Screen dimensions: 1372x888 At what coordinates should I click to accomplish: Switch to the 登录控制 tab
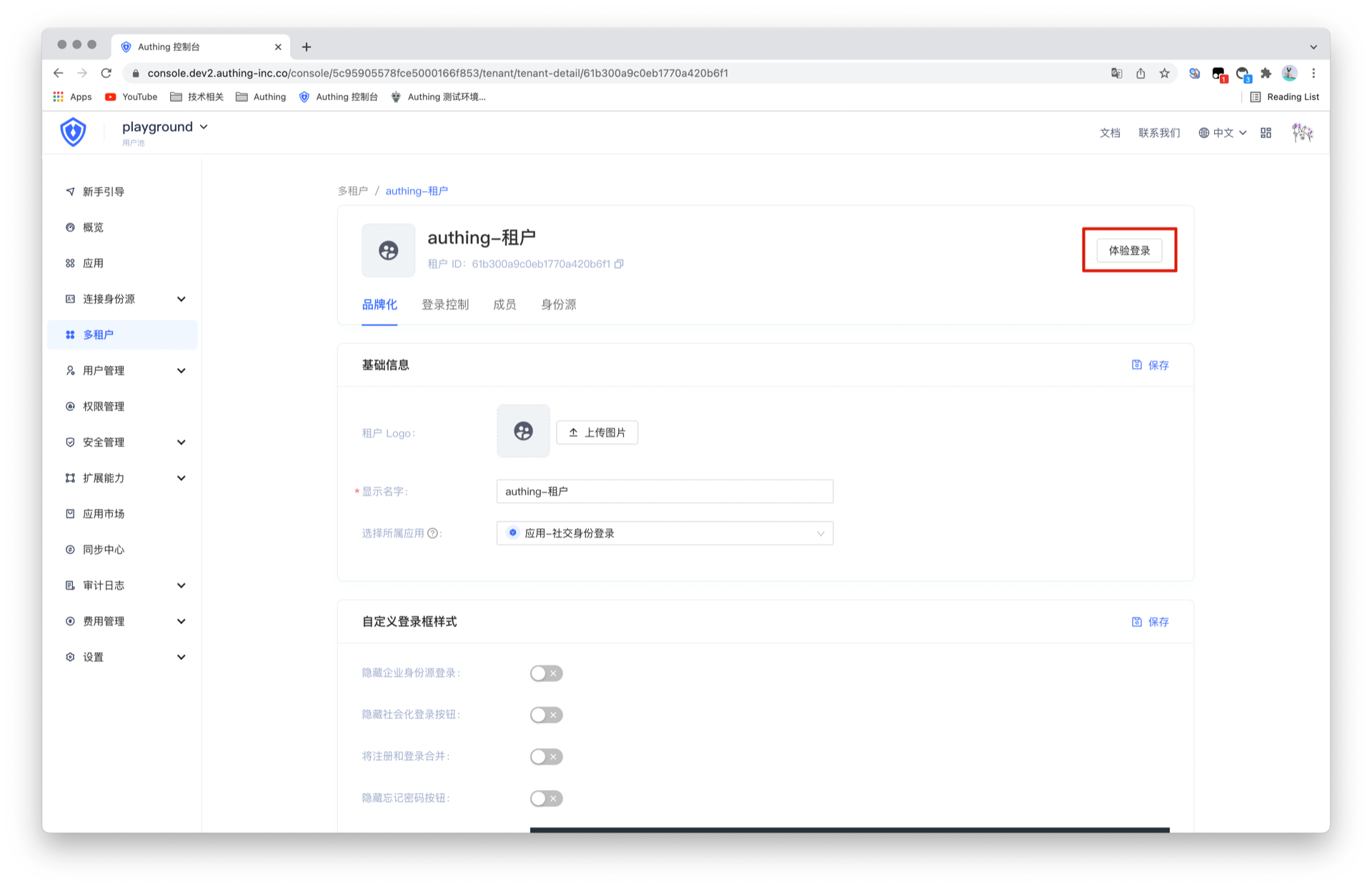point(444,305)
